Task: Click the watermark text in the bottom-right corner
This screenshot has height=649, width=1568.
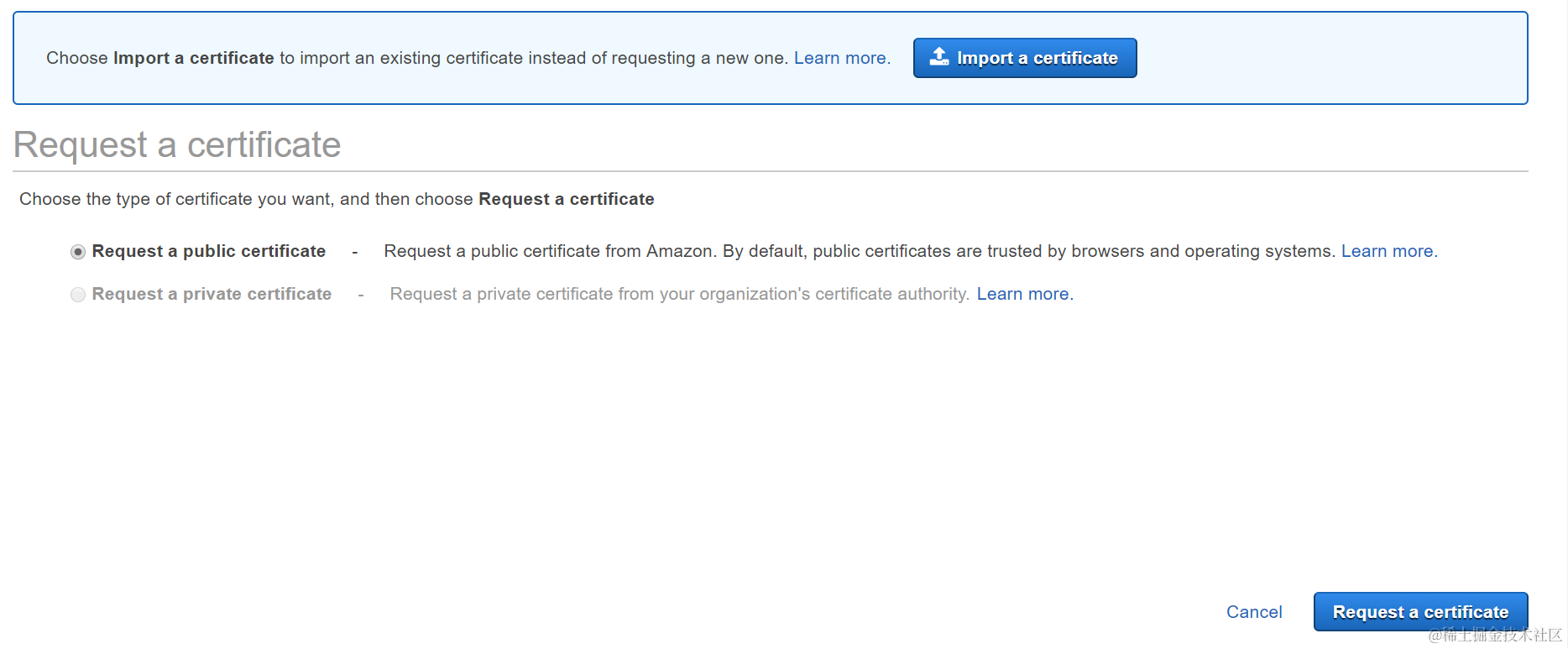Action: coord(1495,636)
